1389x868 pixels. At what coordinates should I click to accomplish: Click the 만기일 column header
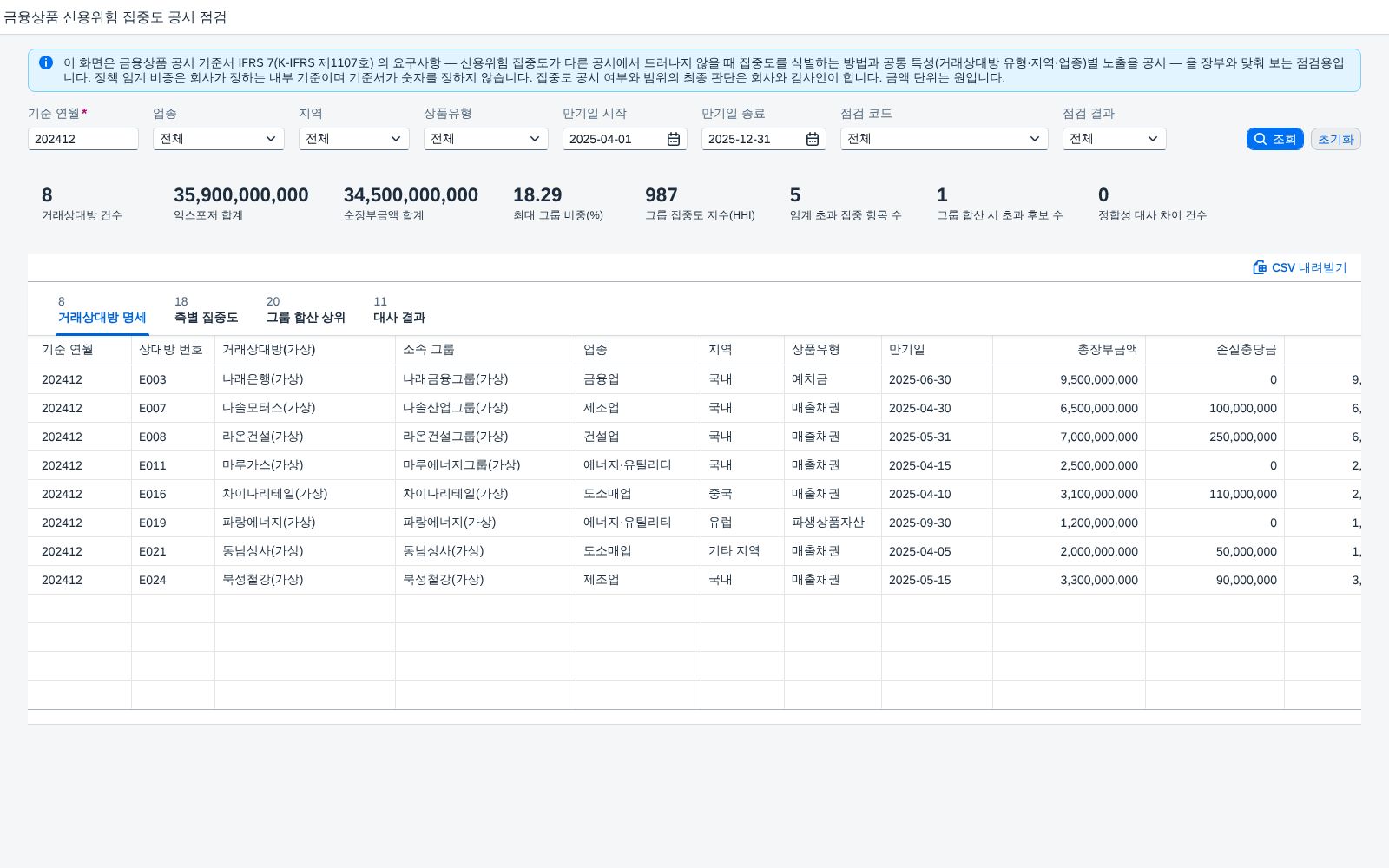[938, 350]
